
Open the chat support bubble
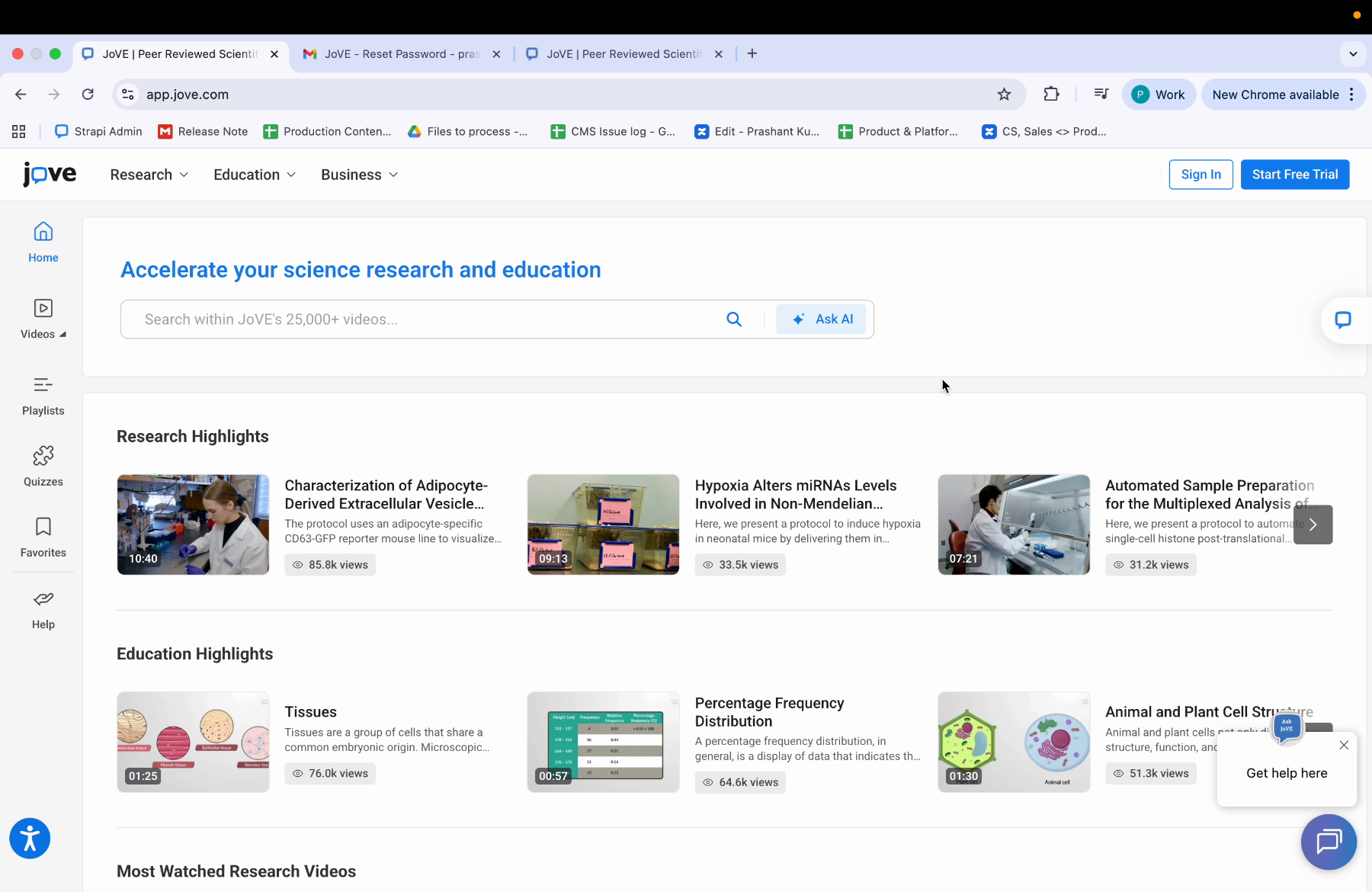point(1329,842)
